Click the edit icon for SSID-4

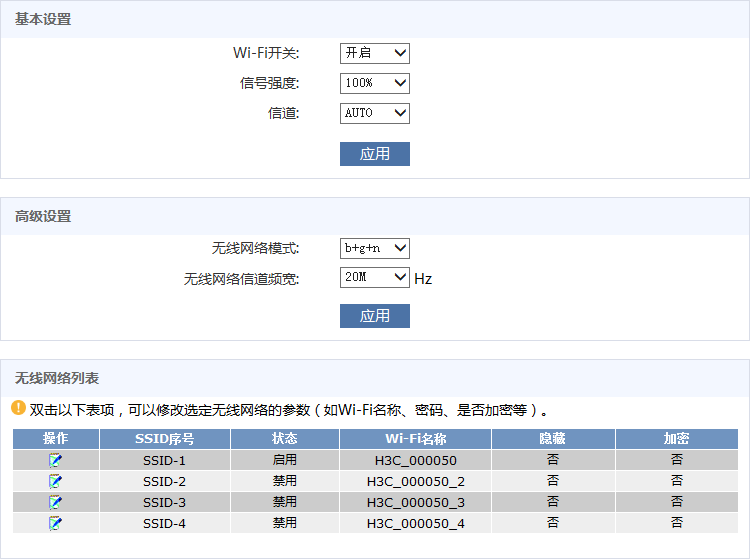pyautogui.click(x=55, y=523)
